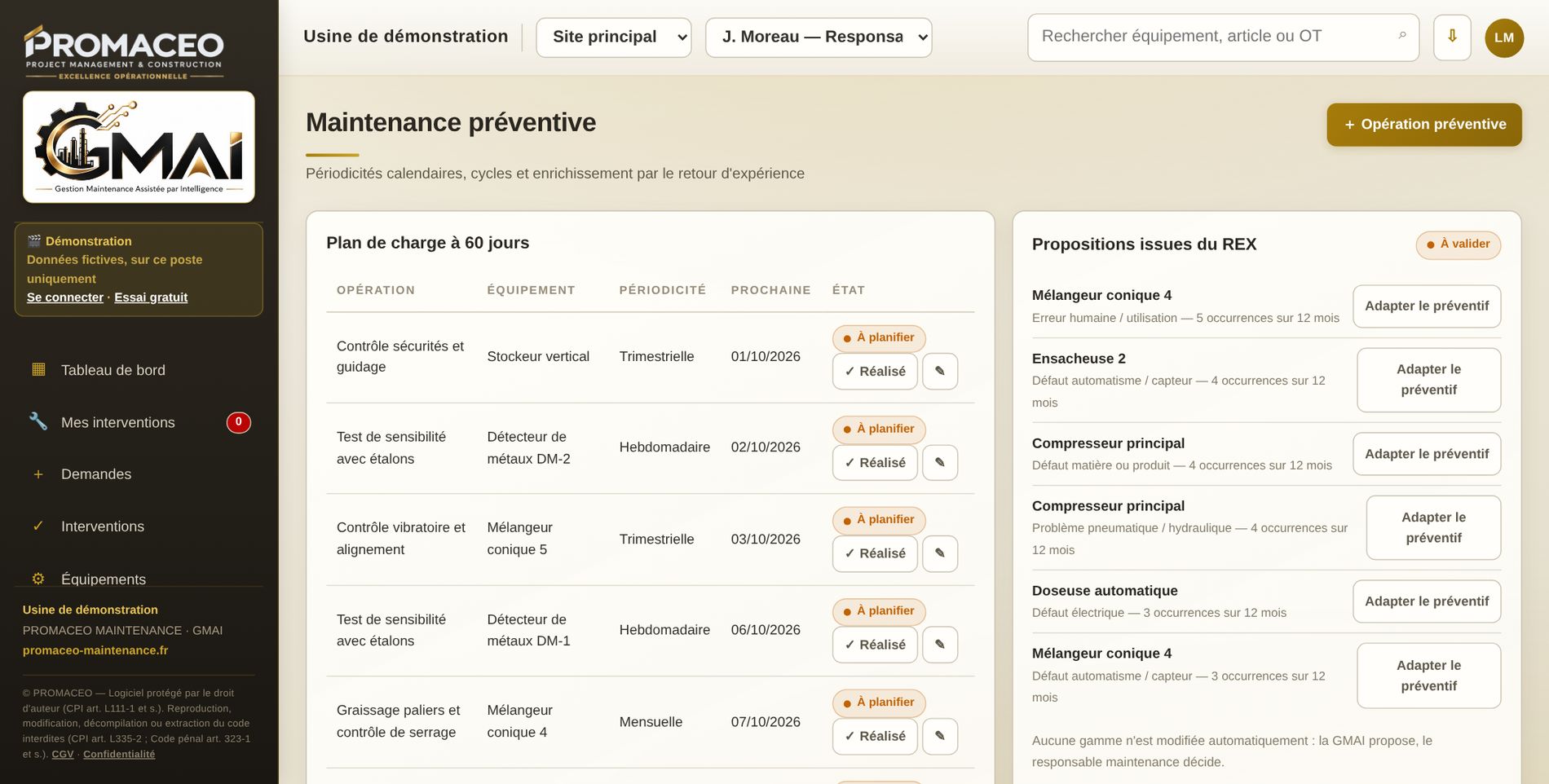1549x784 pixels.
Task: Click Adapter le préventif for Doseuse automatique
Action: click(1427, 601)
